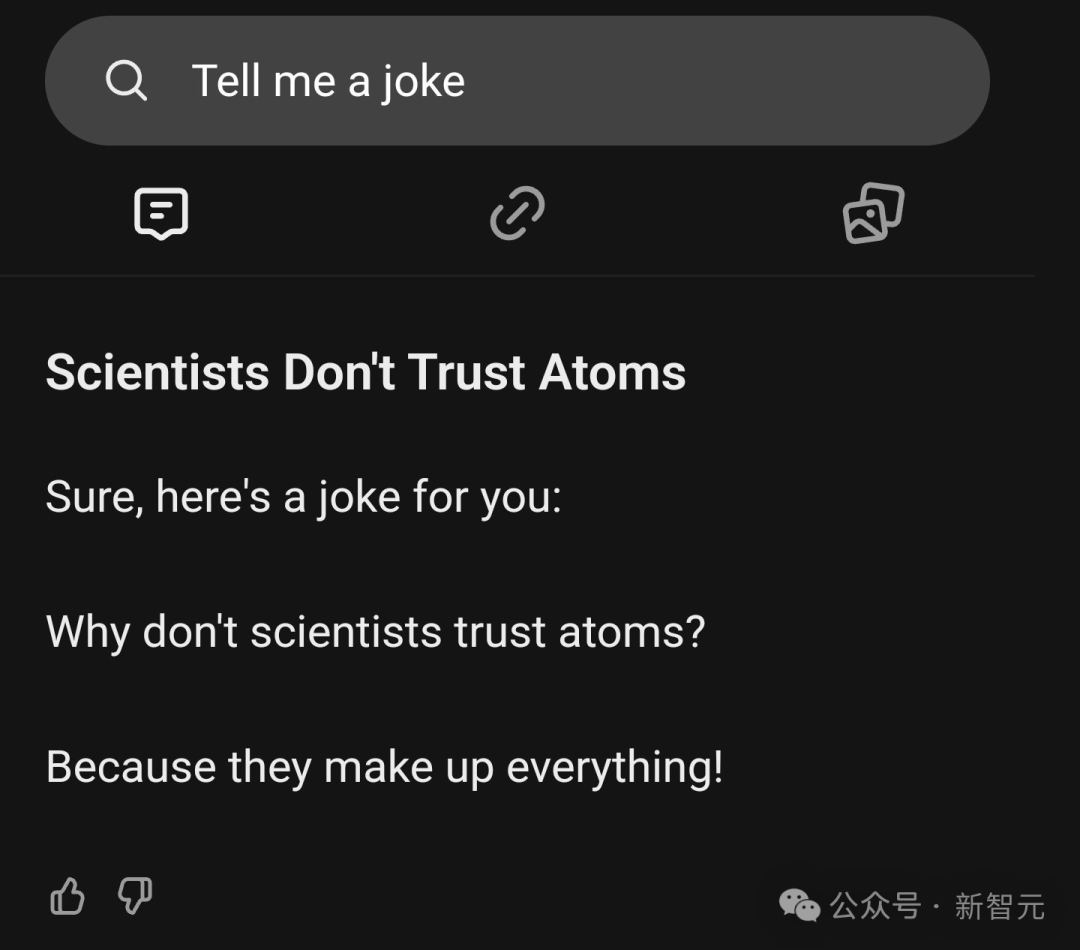Viewport: 1080px width, 950px height.
Task: Click the "Why don't scientists trust atoms?" line
Action: coord(376,632)
